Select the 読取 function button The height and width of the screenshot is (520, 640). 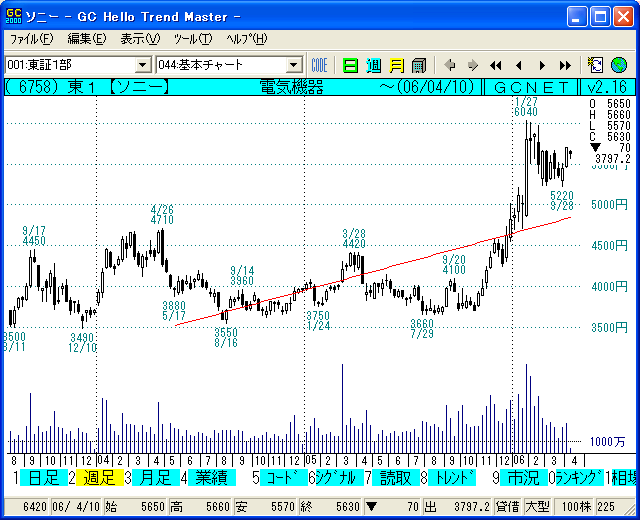click(x=396, y=478)
